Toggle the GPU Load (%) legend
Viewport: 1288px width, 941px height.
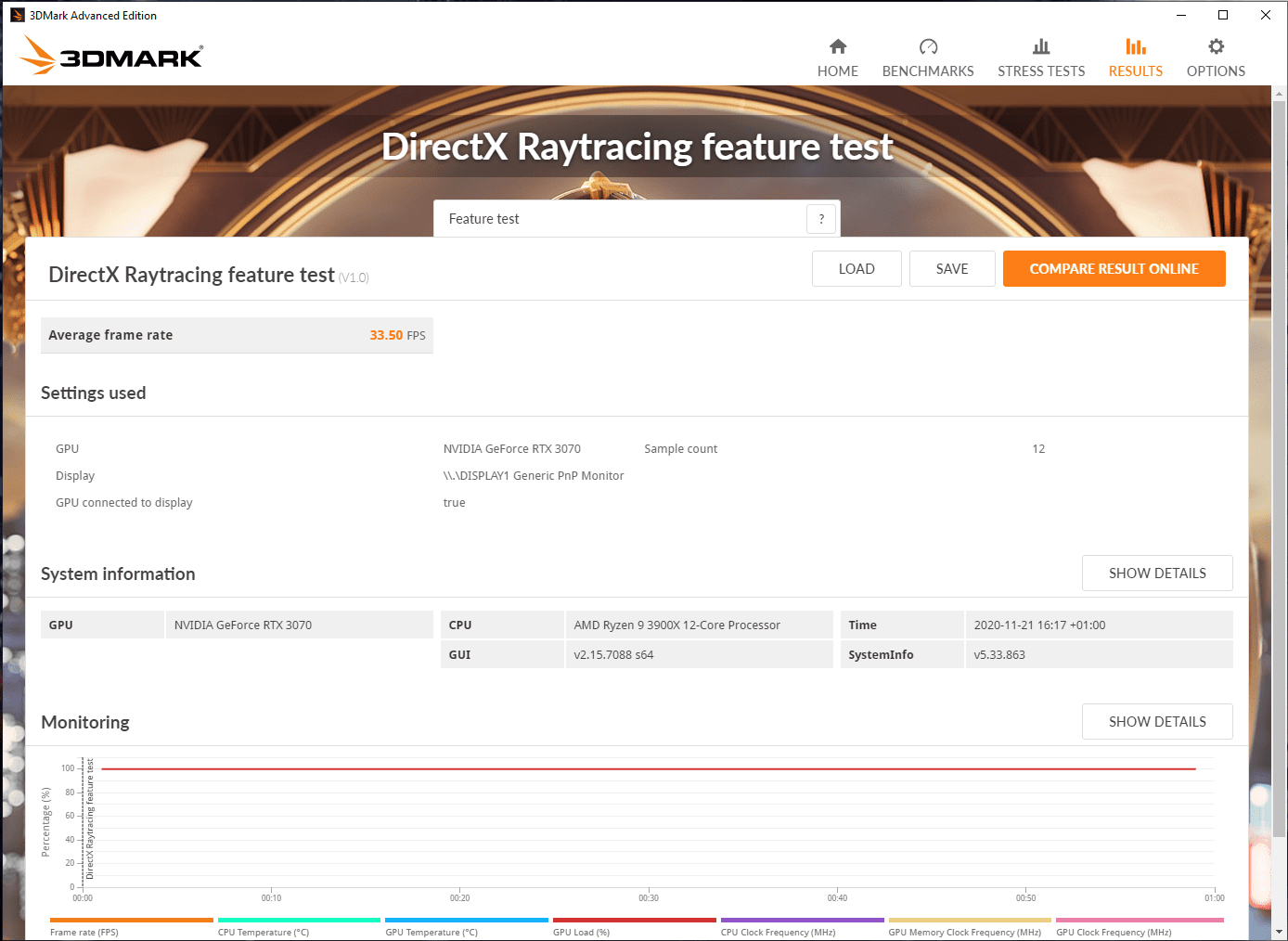coord(634,927)
